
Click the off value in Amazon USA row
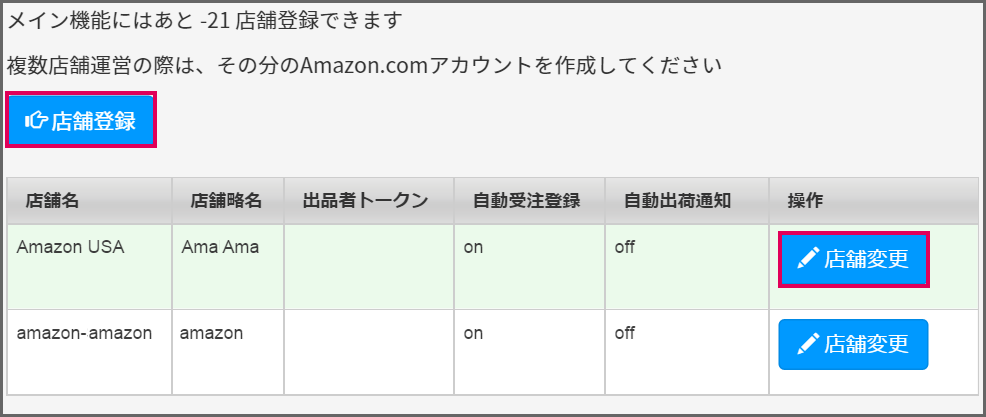[624, 247]
